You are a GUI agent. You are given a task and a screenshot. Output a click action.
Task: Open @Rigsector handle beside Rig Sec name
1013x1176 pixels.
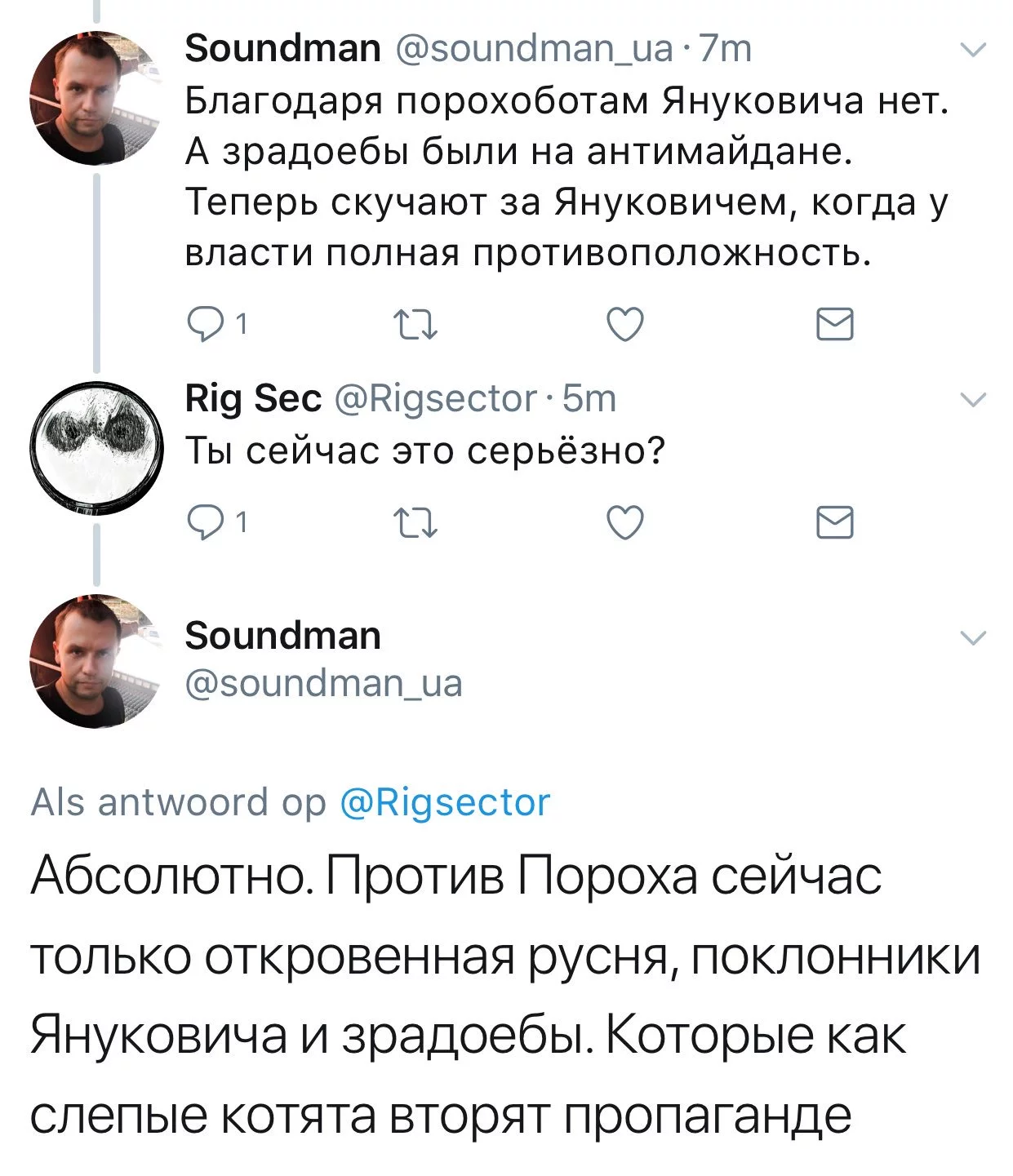coord(435,398)
